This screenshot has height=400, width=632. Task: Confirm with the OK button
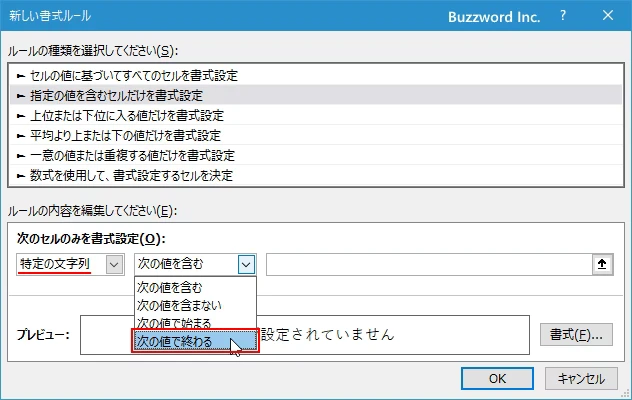point(497,379)
